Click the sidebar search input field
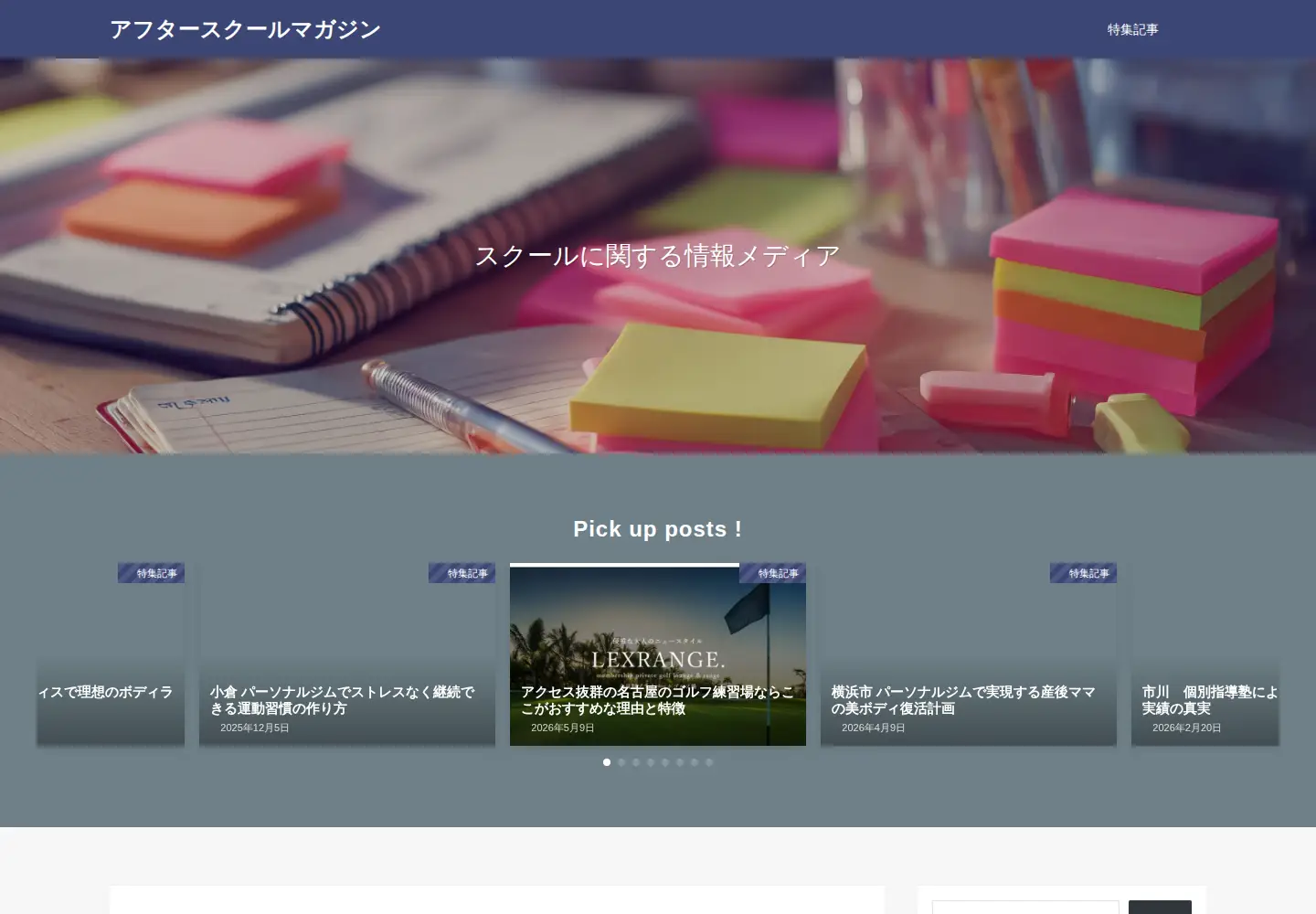 (x=1025, y=908)
